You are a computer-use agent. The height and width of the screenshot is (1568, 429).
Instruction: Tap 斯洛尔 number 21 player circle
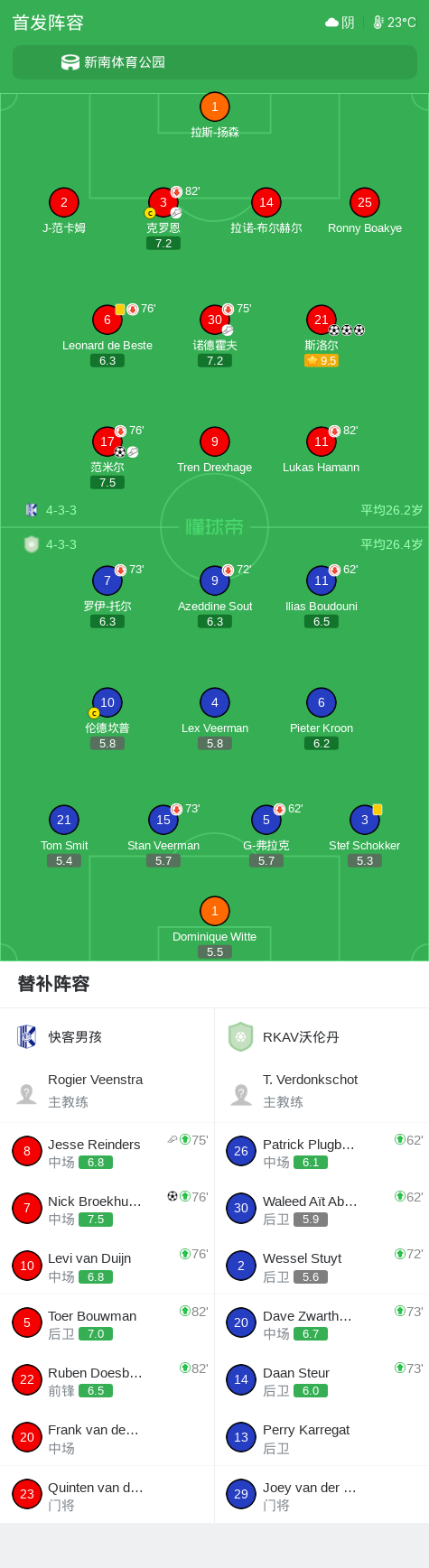tap(322, 320)
